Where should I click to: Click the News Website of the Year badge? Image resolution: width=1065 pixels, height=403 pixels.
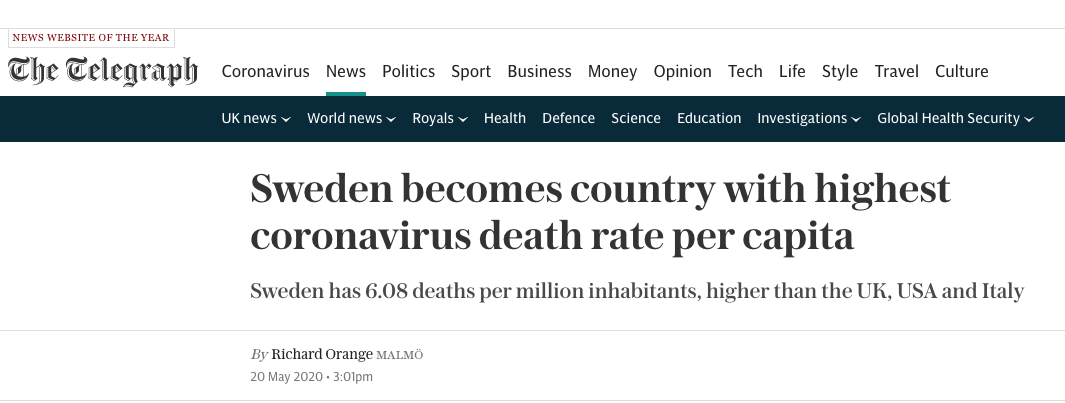[91, 38]
